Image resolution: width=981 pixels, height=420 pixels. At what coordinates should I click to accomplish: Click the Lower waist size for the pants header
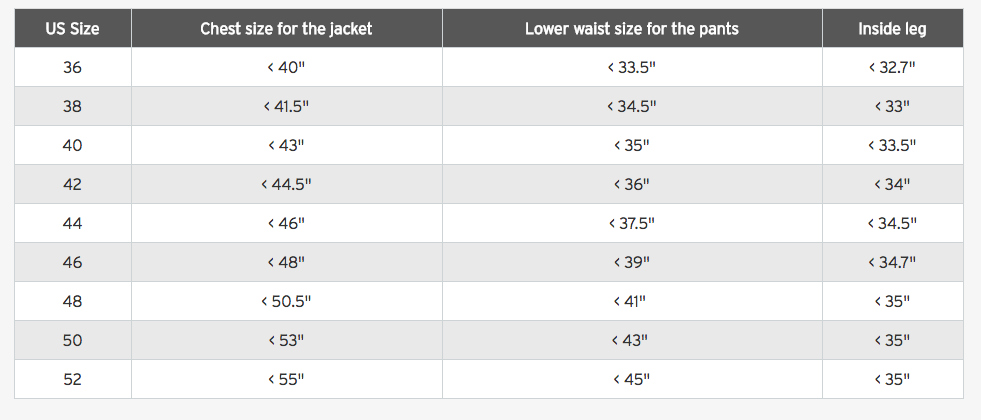pos(632,28)
